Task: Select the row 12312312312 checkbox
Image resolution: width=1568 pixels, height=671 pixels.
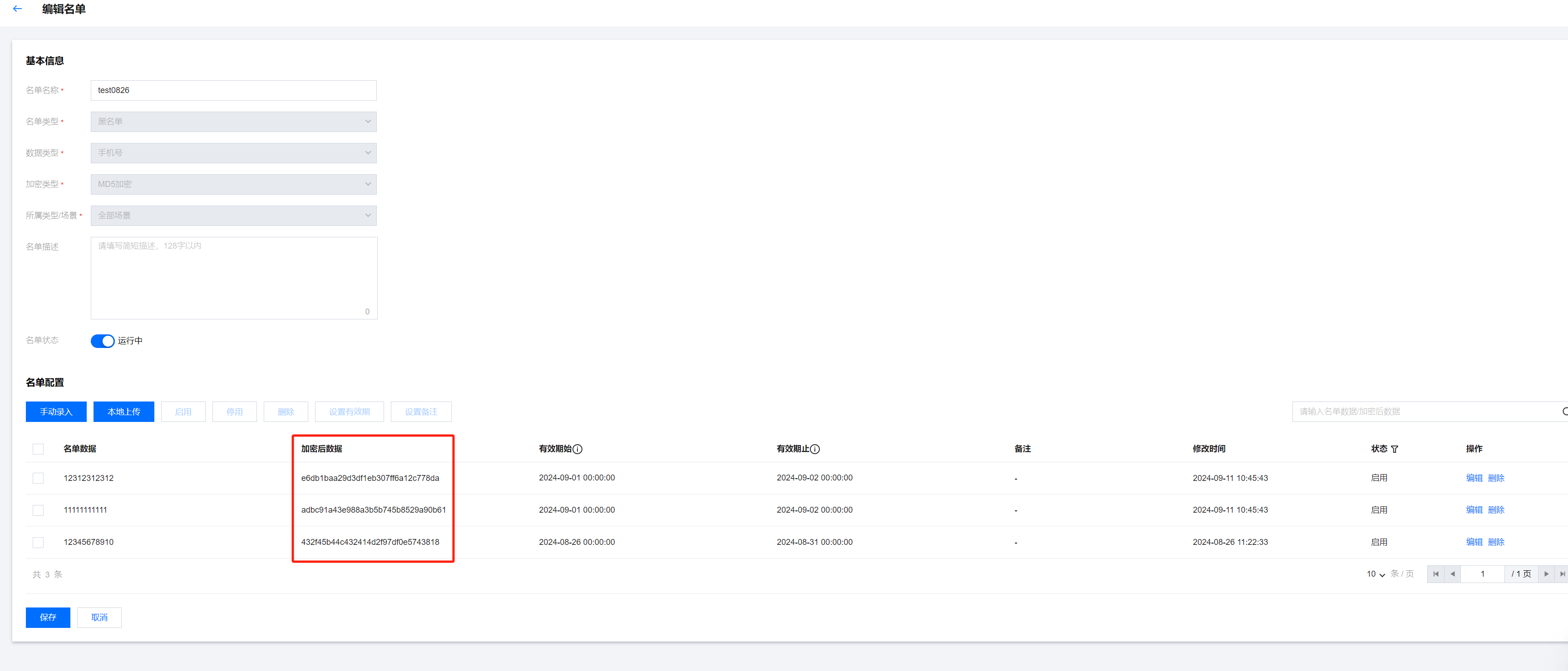Action: (38, 478)
